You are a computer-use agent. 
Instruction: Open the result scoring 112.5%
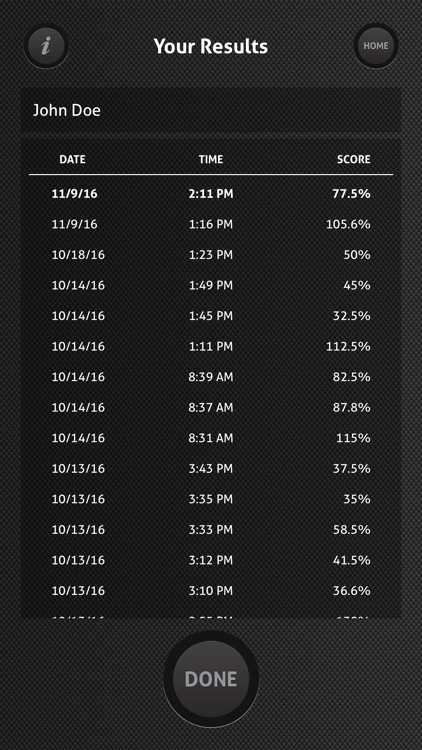click(211, 346)
